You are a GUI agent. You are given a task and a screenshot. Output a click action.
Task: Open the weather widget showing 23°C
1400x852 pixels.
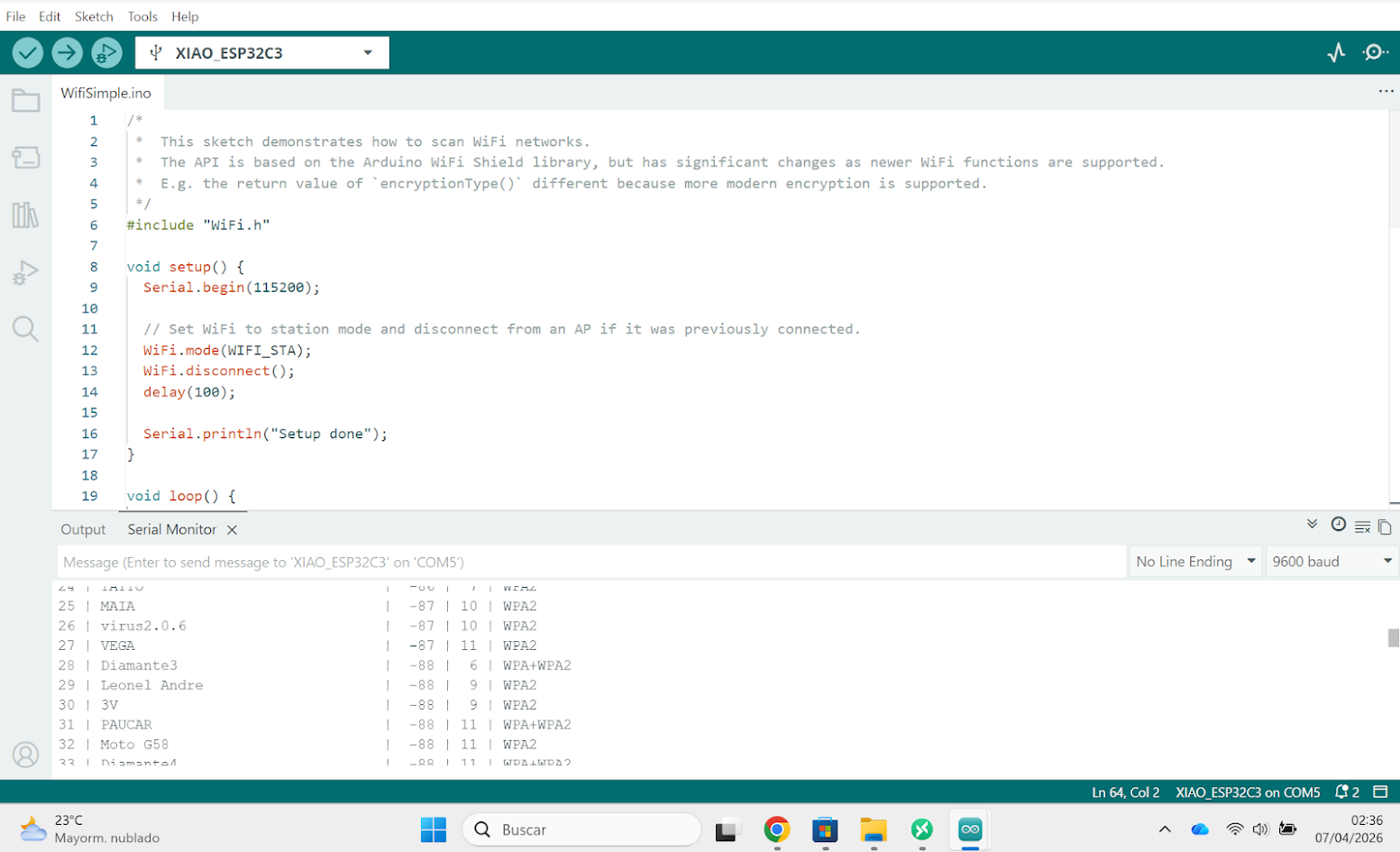click(x=88, y=829)
